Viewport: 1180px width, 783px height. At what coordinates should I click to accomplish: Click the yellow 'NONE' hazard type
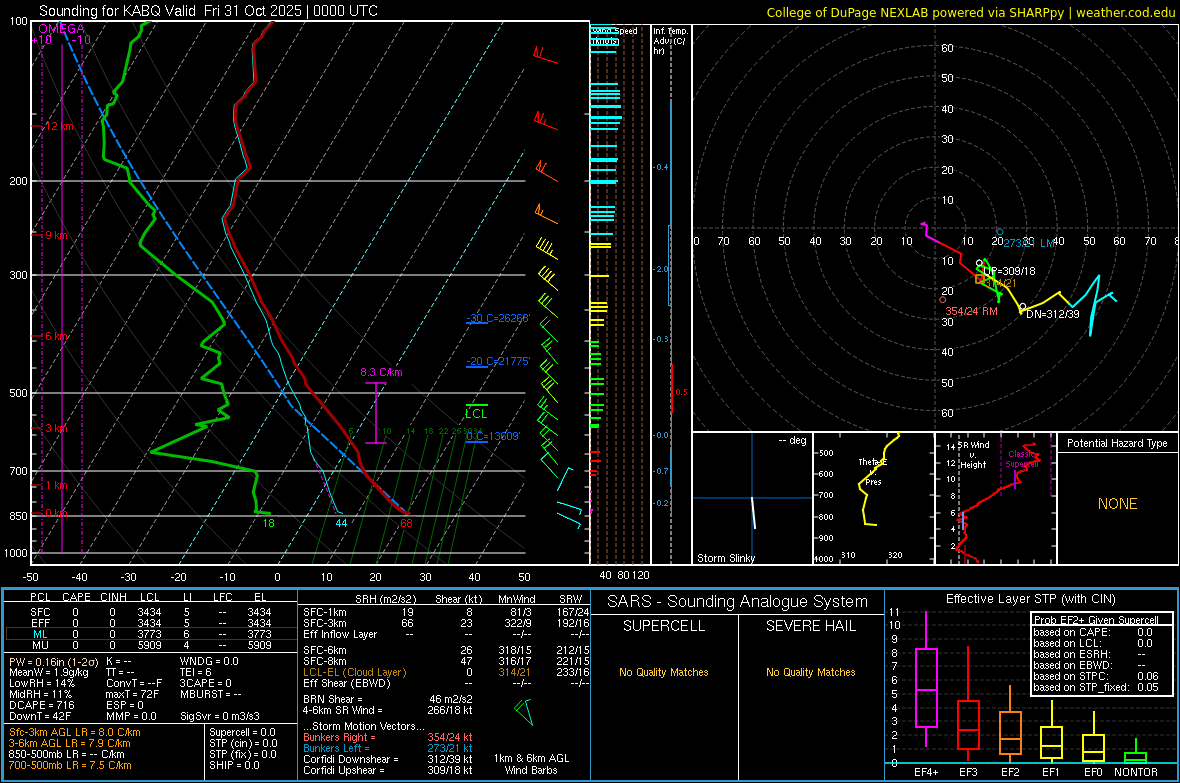(x=1117, y=504)
